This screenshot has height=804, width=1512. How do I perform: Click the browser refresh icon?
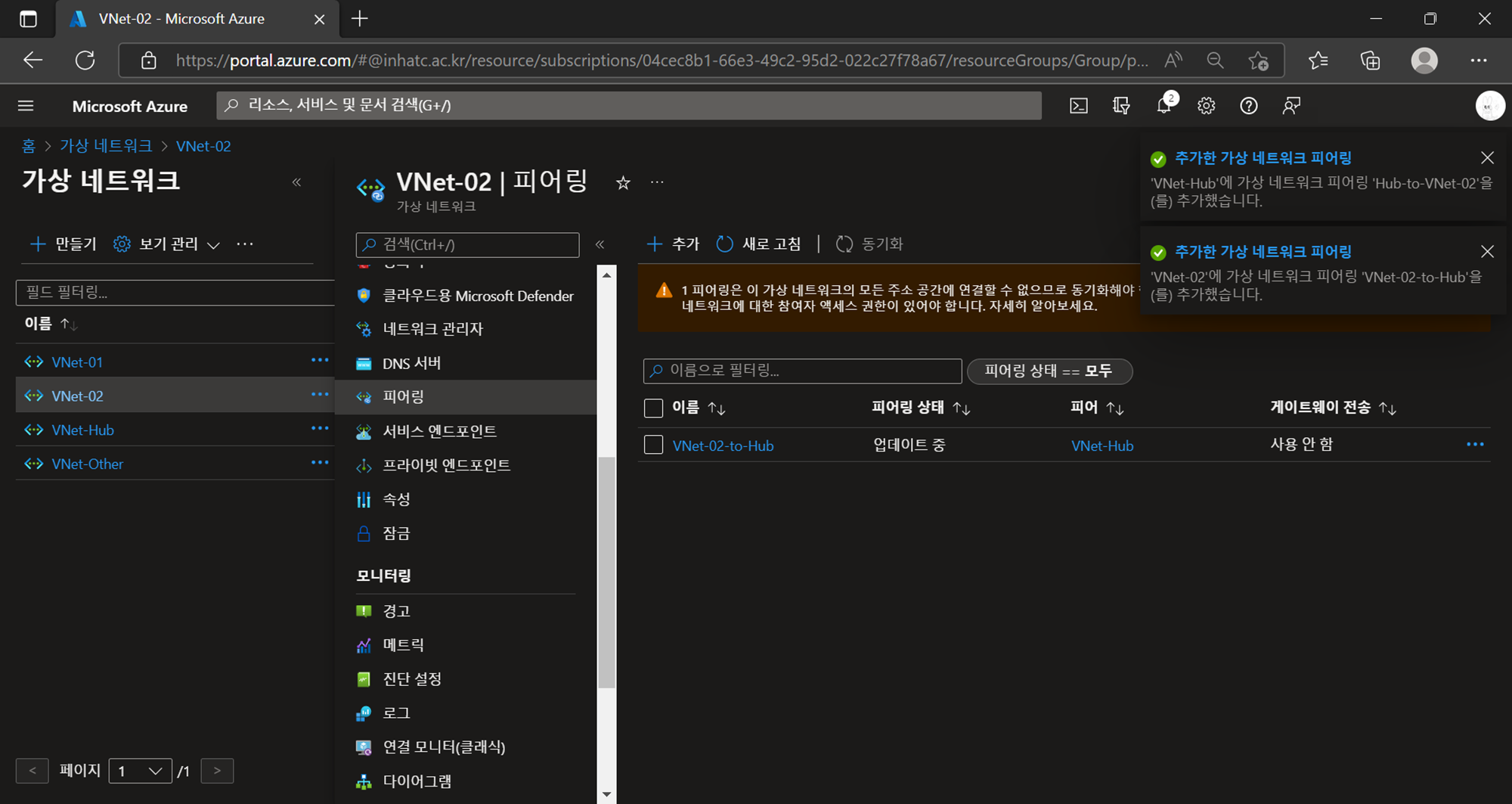tap(85, 61)
